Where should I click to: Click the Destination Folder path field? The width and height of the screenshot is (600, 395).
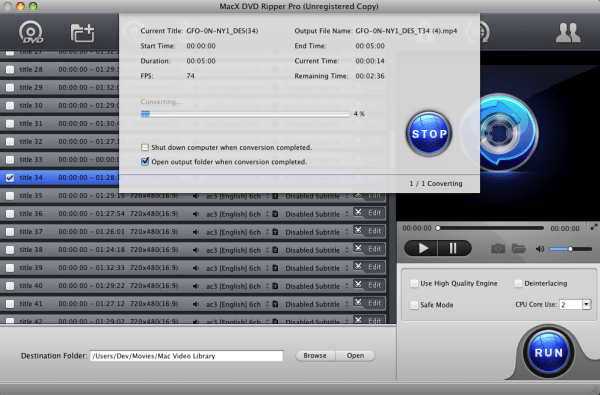186,356
